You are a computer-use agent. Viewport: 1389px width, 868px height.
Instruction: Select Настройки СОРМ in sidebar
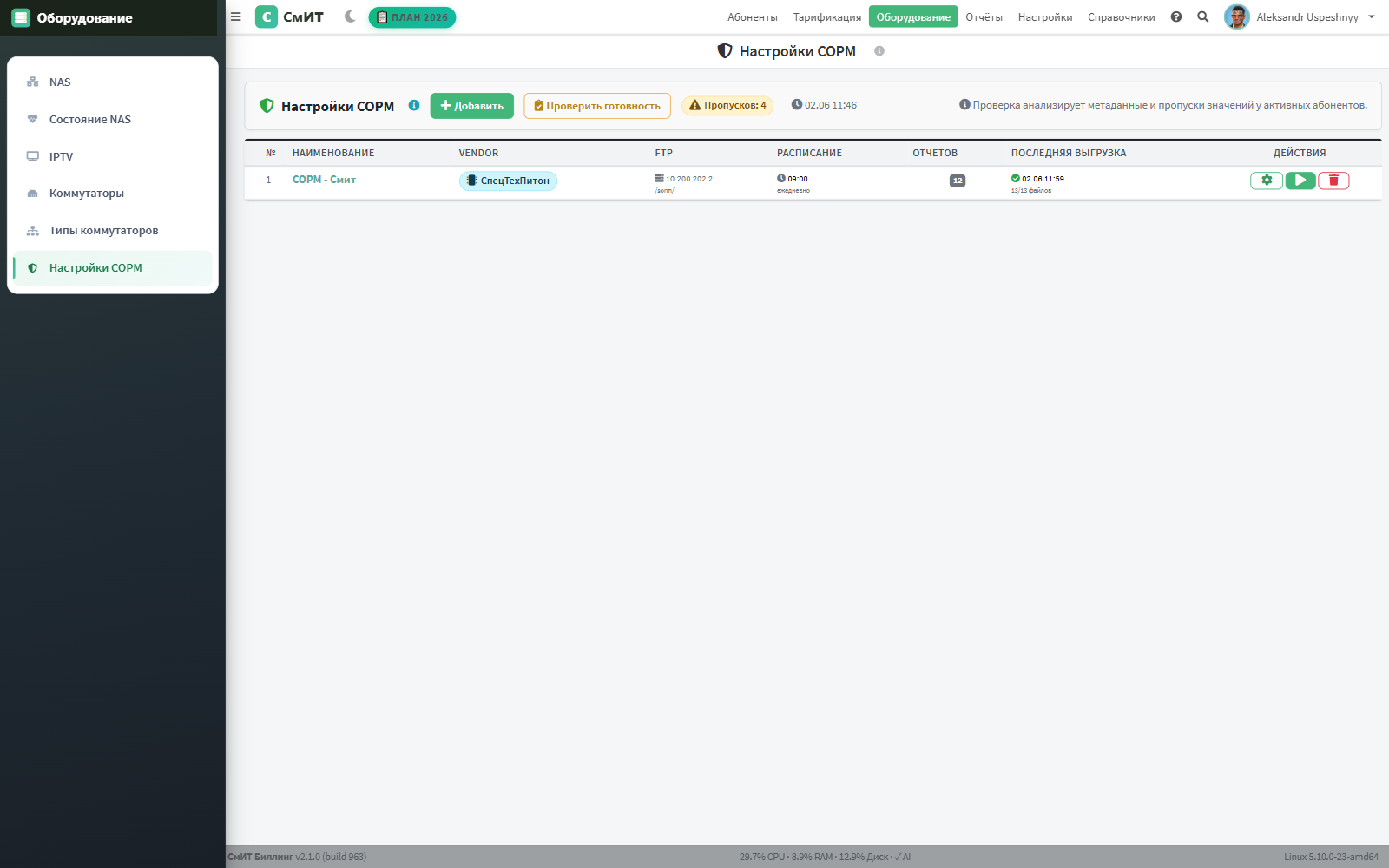tap(113, 268)
